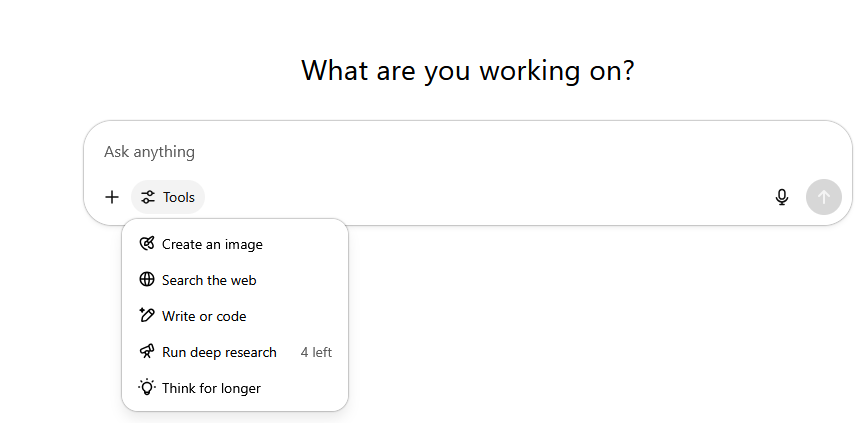Click the "4 left" deep research counter
This screenshot has width=864, height=423.
tap(316, 352)
